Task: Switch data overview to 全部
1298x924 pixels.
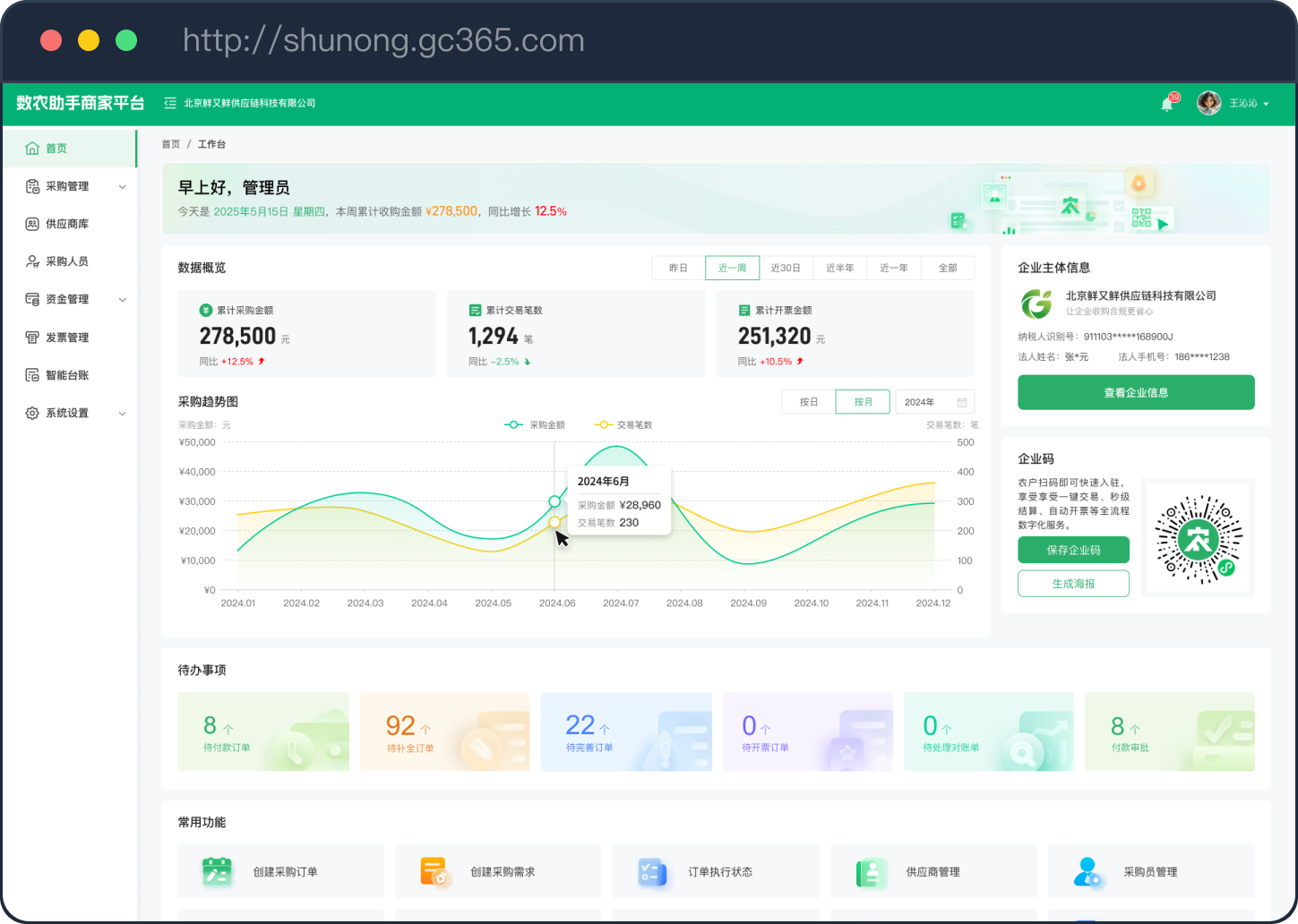Action: click(x=947, y=268)
